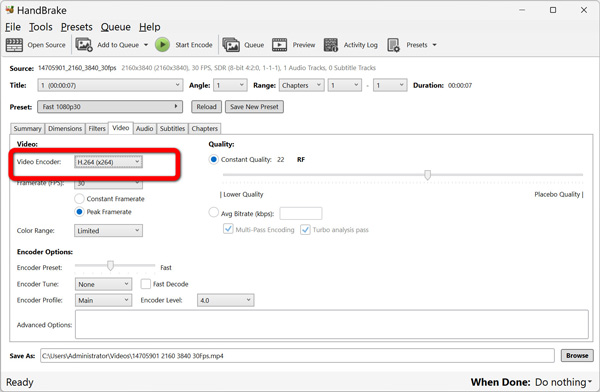
Task: Open the When Done dropdown
Action: point(563,382)
